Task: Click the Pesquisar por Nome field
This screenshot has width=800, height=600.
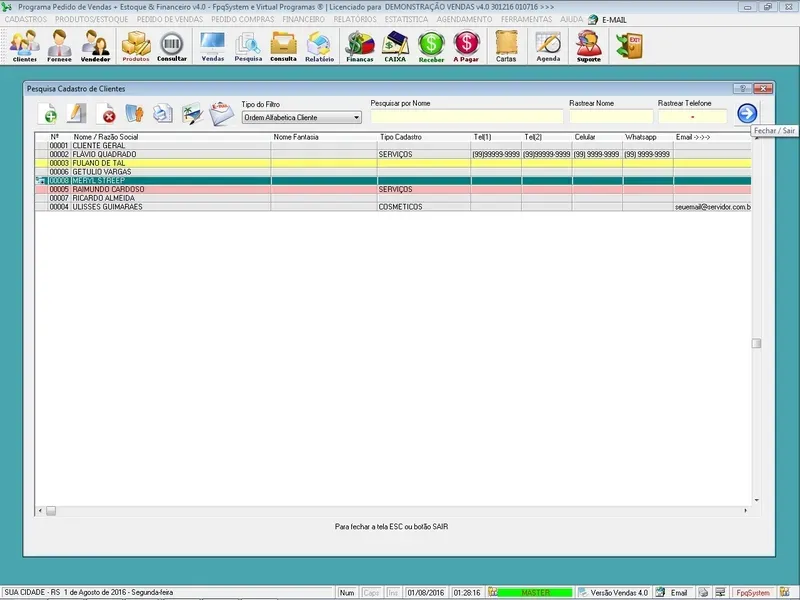Action: [466, 117]
